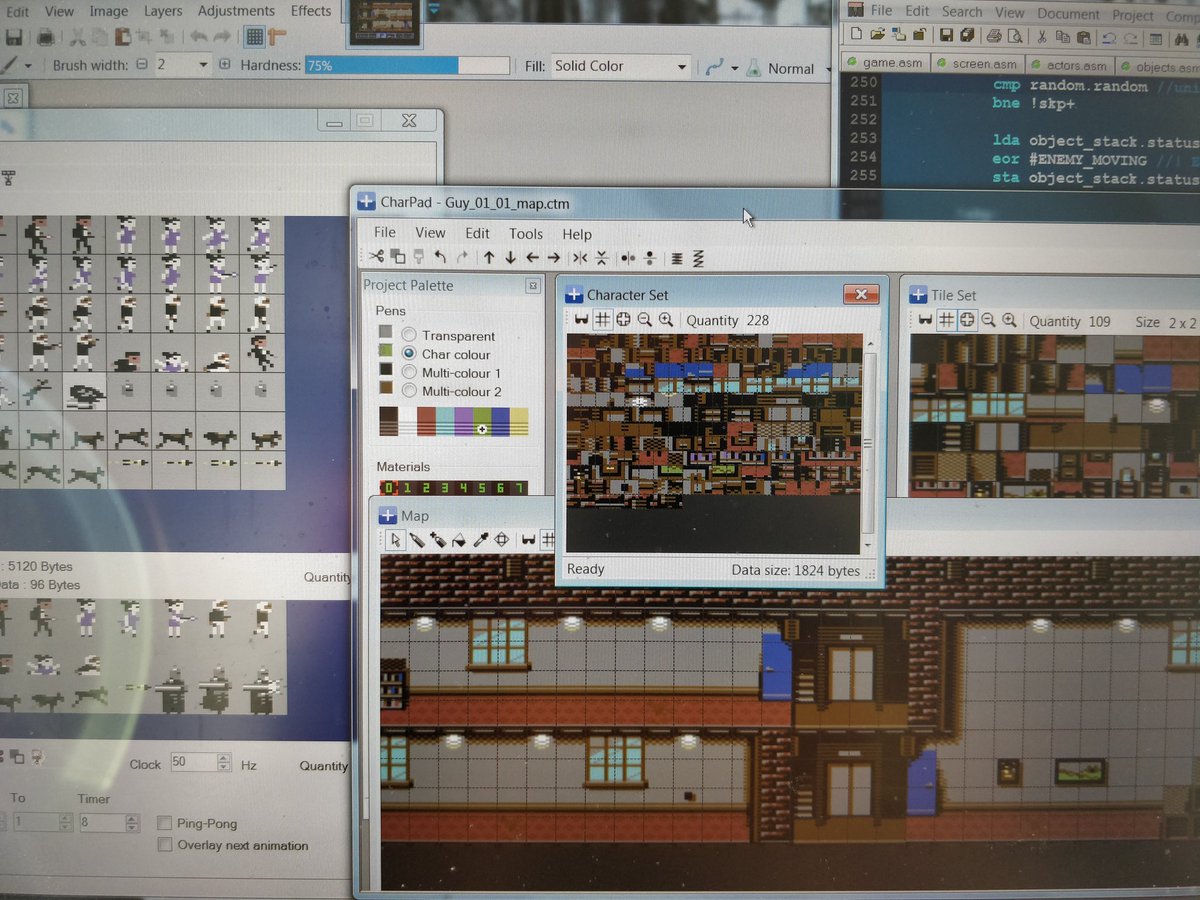The height and width of the screenshot is (900, 1200).
Task: Shift data down with the down arrow icon
Action: click(x=510, y=257)
